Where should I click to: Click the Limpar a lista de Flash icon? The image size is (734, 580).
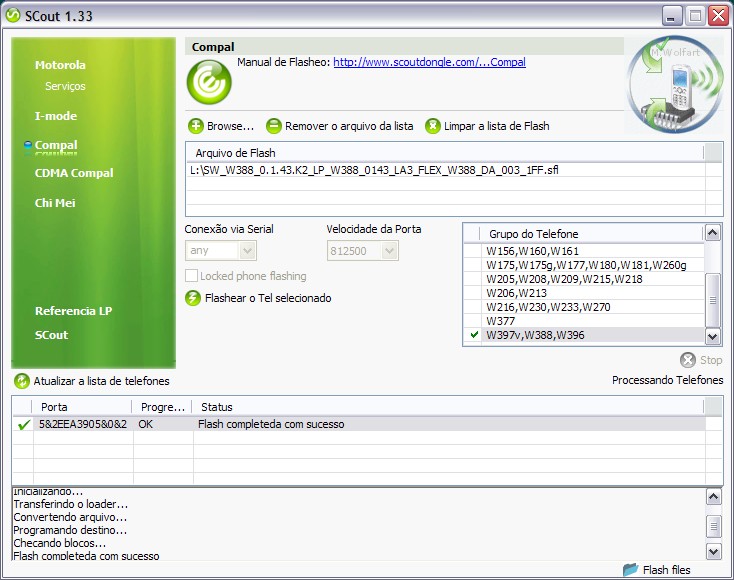click(x=432, y=126)
